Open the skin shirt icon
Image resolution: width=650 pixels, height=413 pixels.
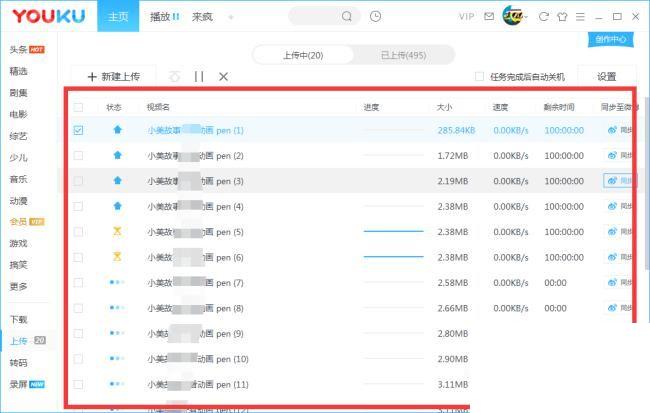(x=562, y=17)
